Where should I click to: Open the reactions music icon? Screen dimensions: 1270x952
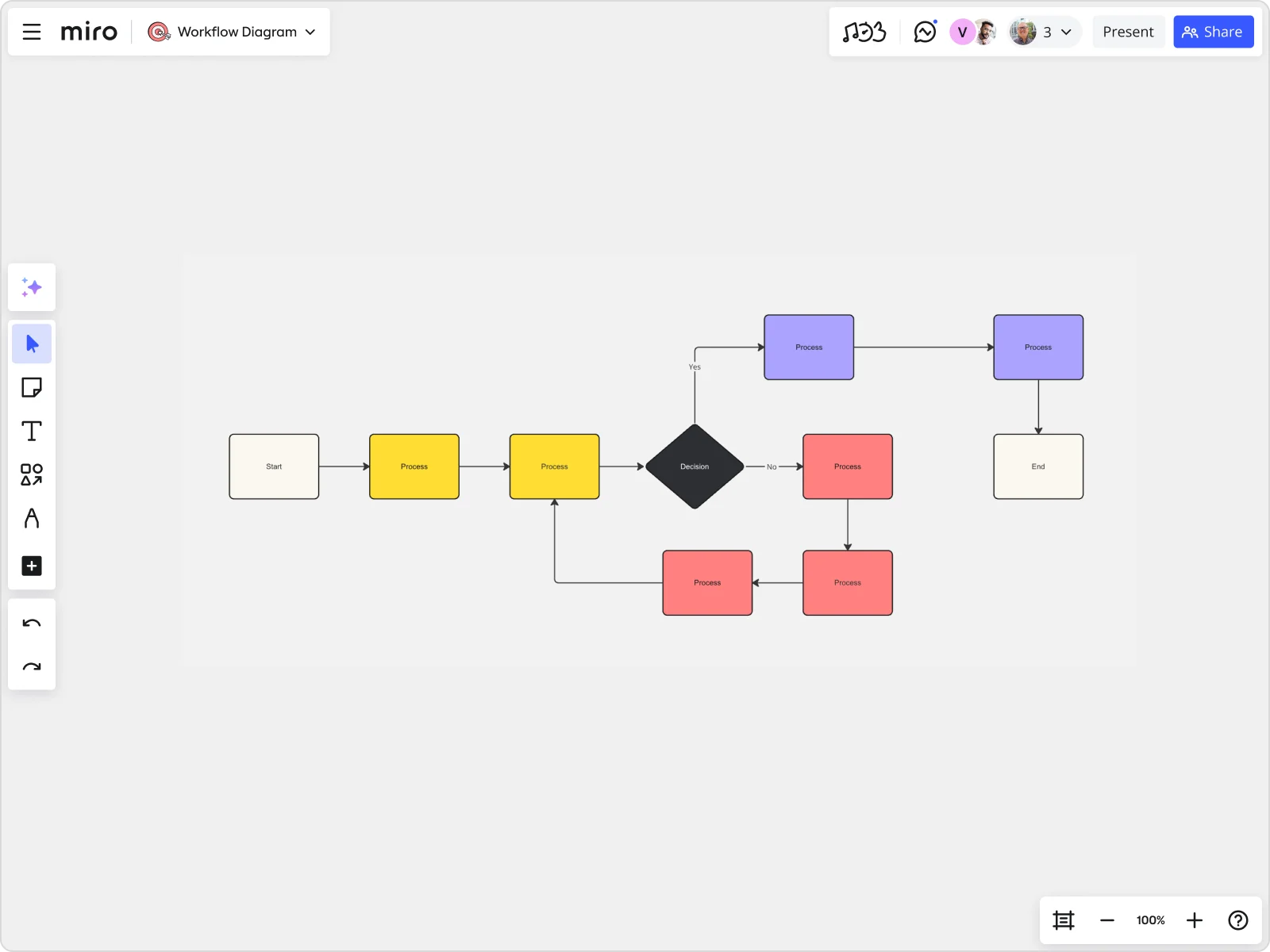click(x=865, y=32)
